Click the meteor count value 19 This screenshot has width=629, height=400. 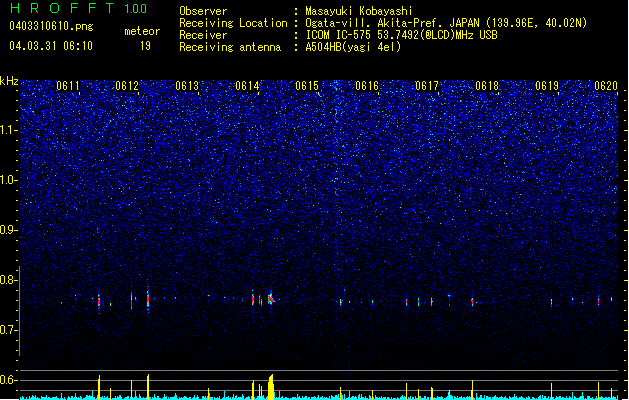(145, 46)
